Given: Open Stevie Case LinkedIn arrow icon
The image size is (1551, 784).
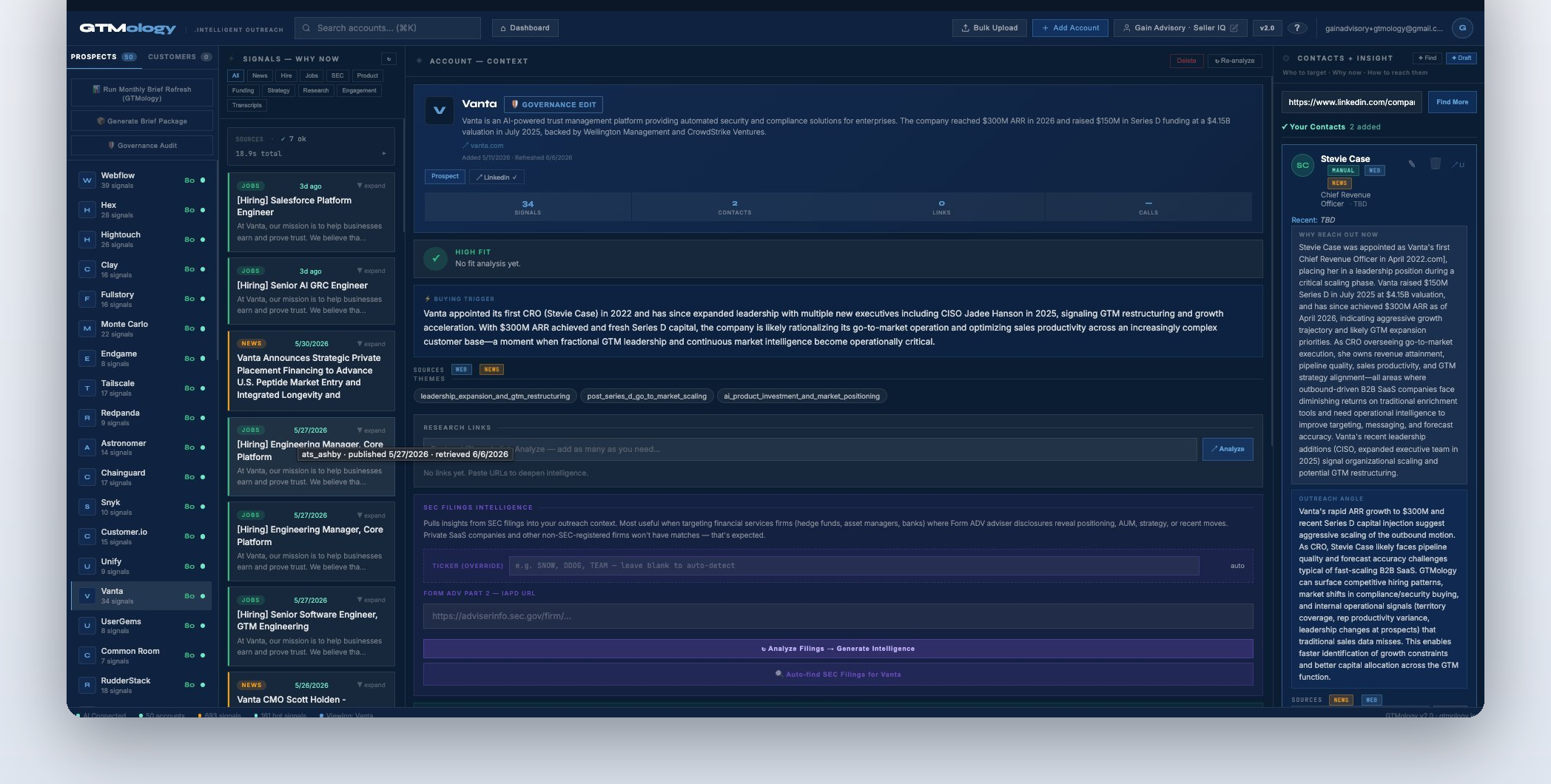Looking at the screenshot, I should tap(1458, 164).
